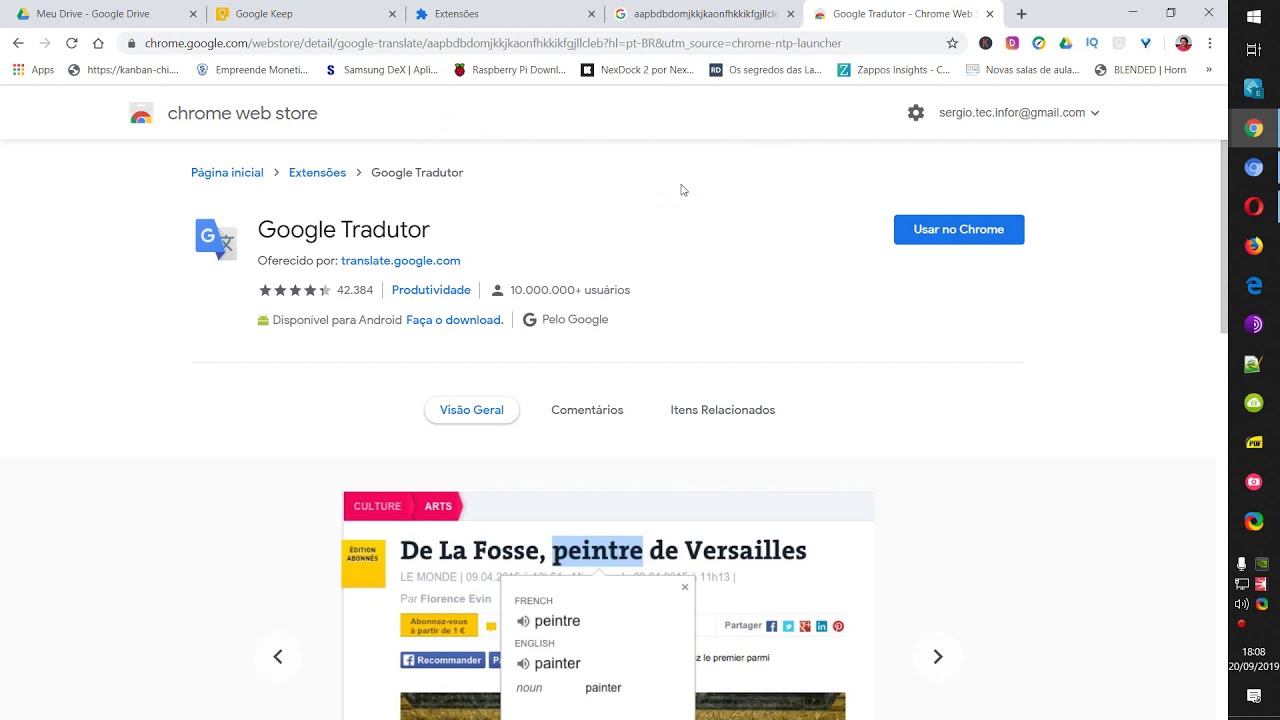The image size is (1280, 720).
Task: Open the Chrome Web Store settings gear
Action: pos(916,113)
